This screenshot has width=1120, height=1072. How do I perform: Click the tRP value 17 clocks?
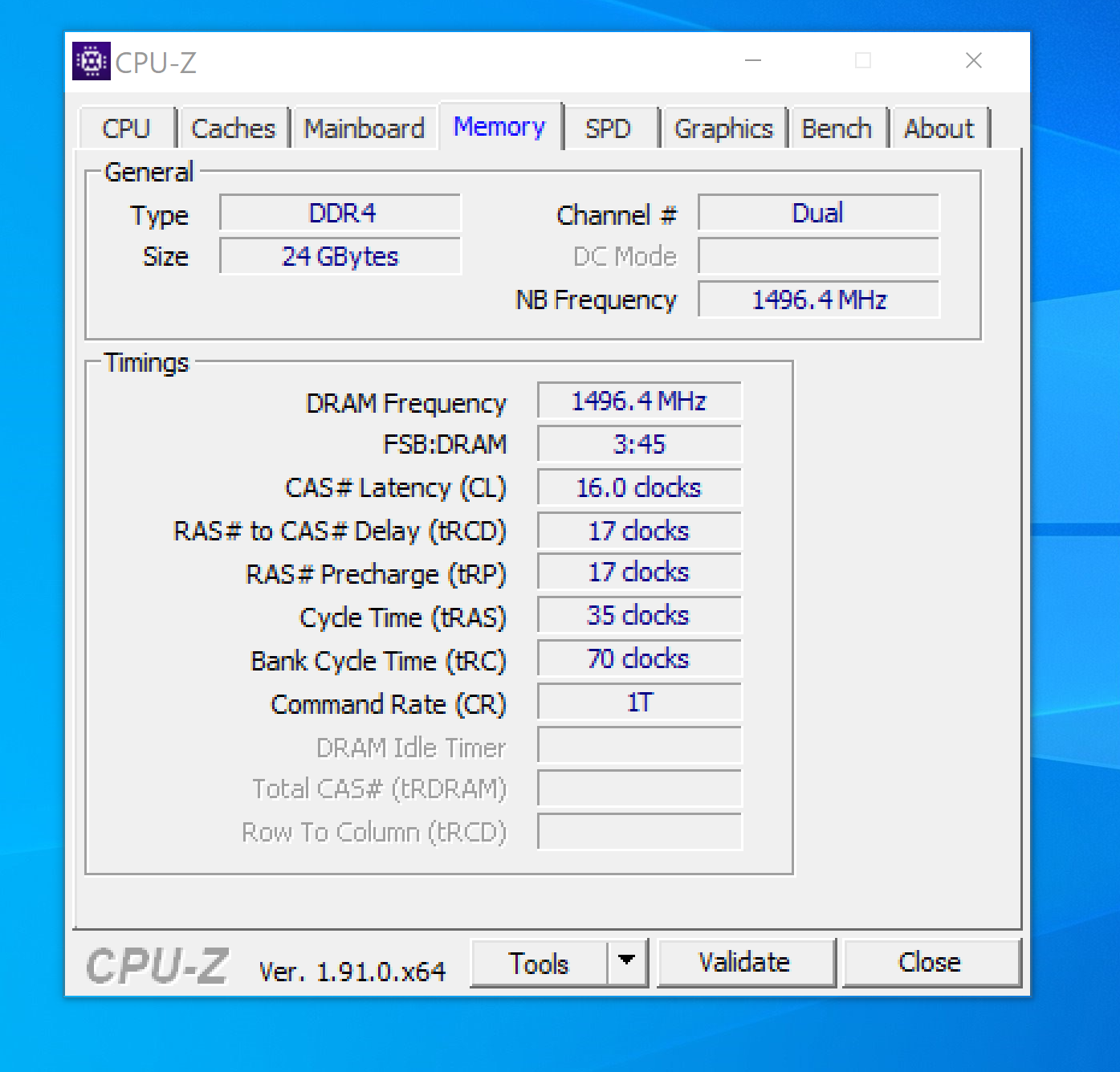tap(639, 573)
